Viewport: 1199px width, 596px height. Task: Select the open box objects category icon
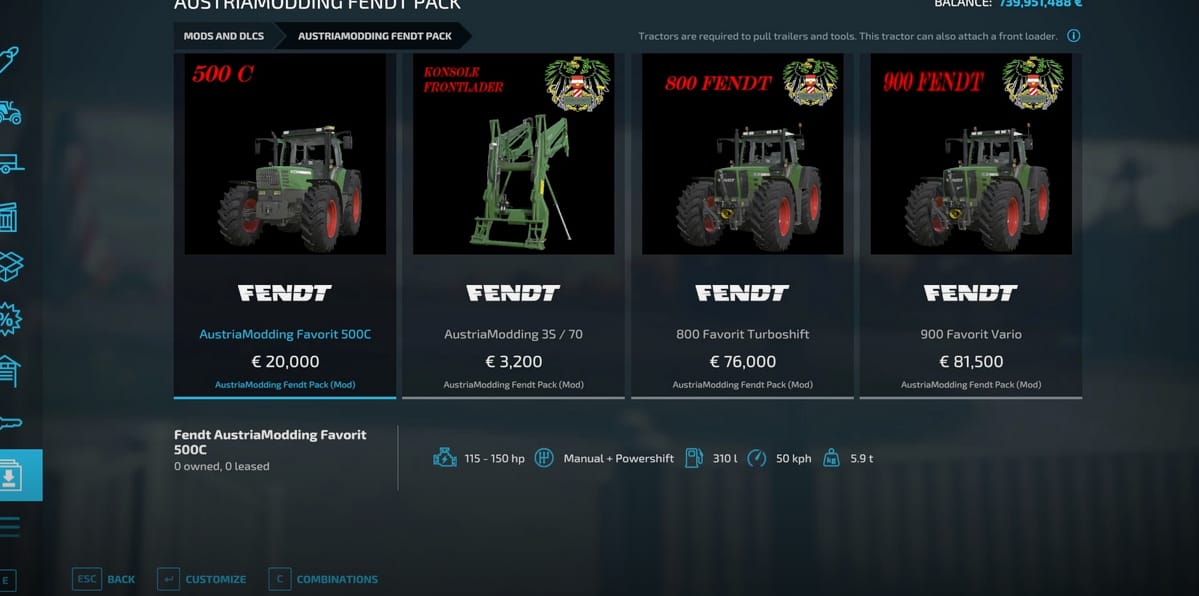coord(11,266)
